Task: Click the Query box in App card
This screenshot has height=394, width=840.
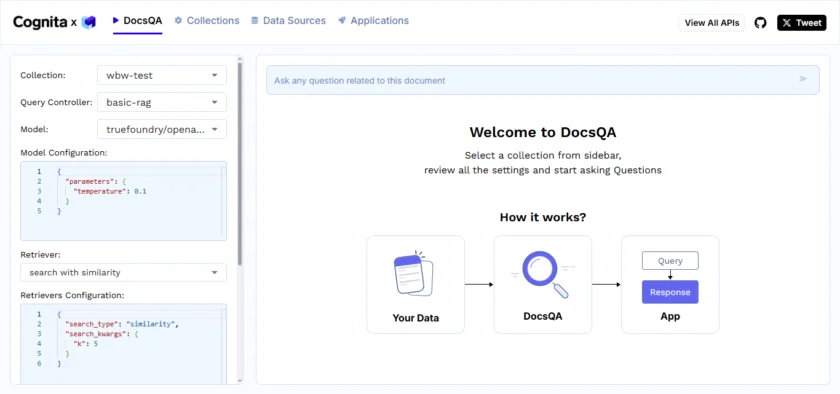Action: tap(670, 261)
